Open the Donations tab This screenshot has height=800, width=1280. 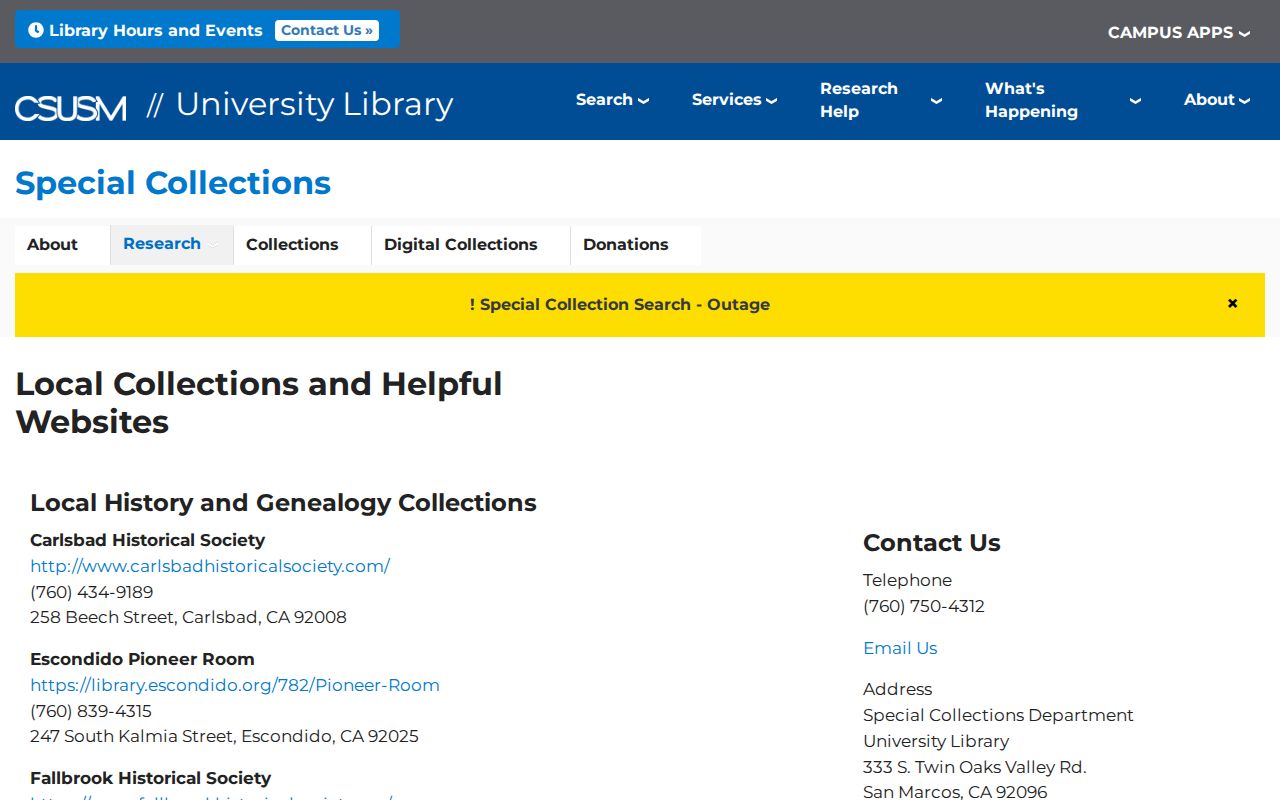coord(635,245)
